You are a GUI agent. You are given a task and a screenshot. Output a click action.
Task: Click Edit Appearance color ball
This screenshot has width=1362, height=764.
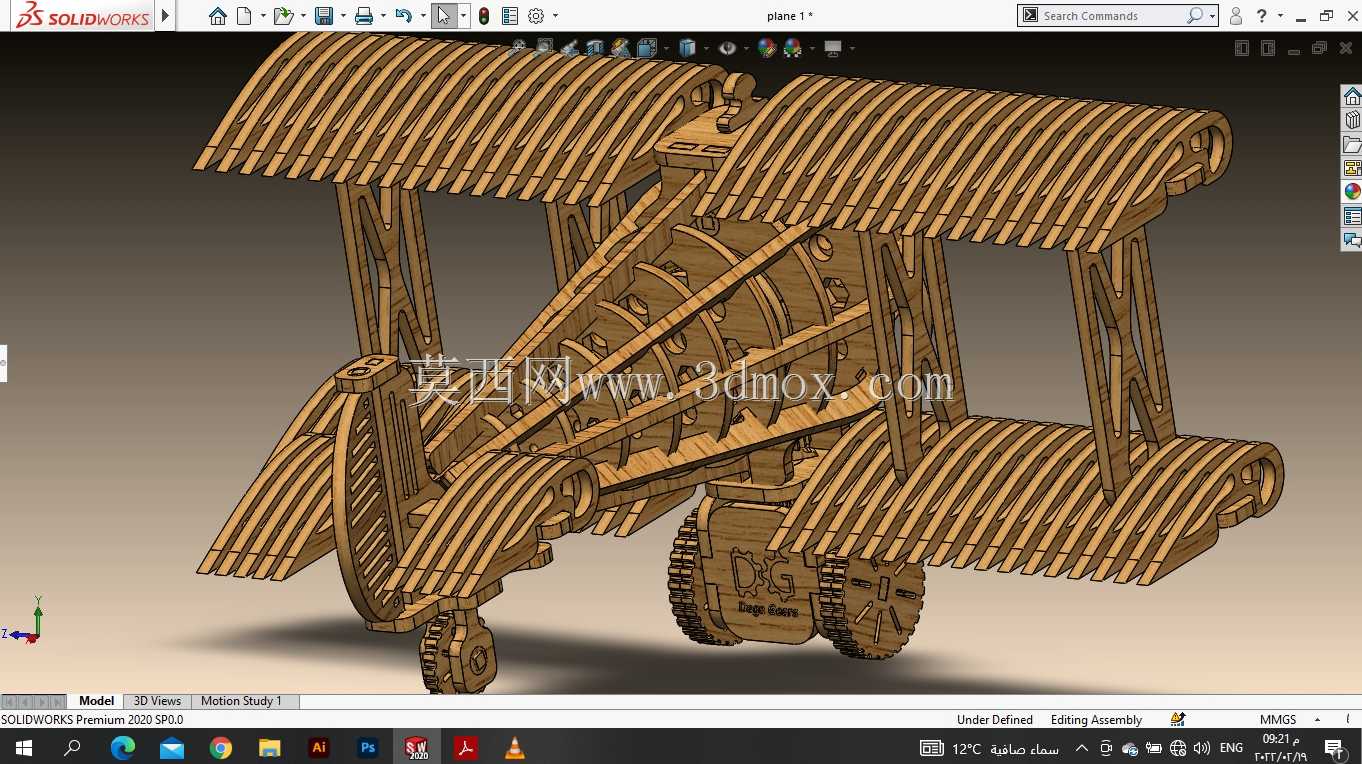coord(767,47)
